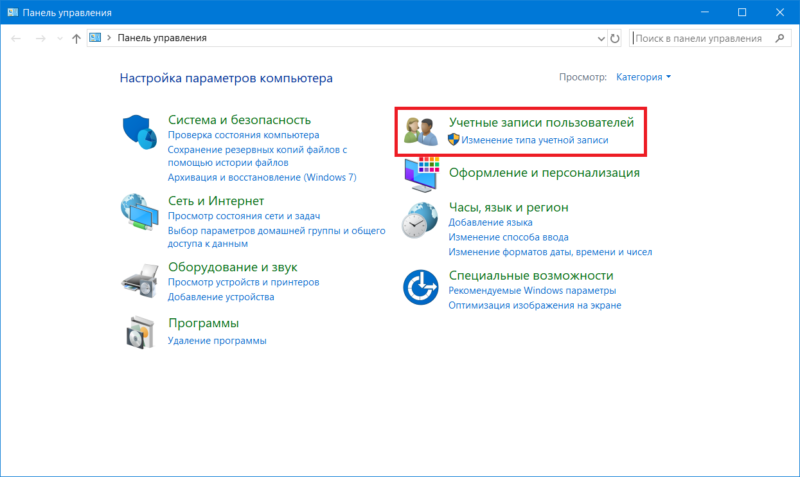Image resolution: width=800 pixels, height=477 pixels.
Task: Open the Категория view dropdown
Action: coord(643,77)
